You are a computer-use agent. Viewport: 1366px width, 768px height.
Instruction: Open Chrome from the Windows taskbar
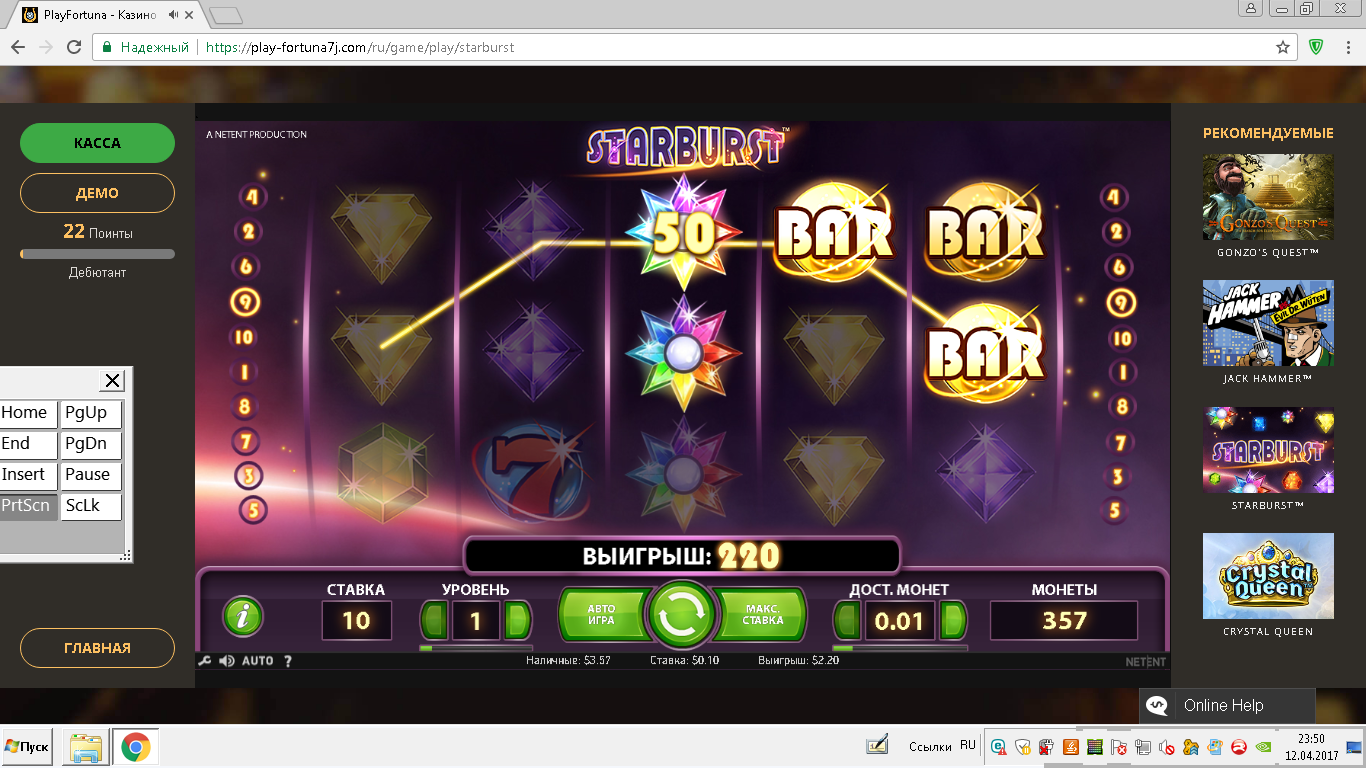pyautogui.click(x=136, y=747)
